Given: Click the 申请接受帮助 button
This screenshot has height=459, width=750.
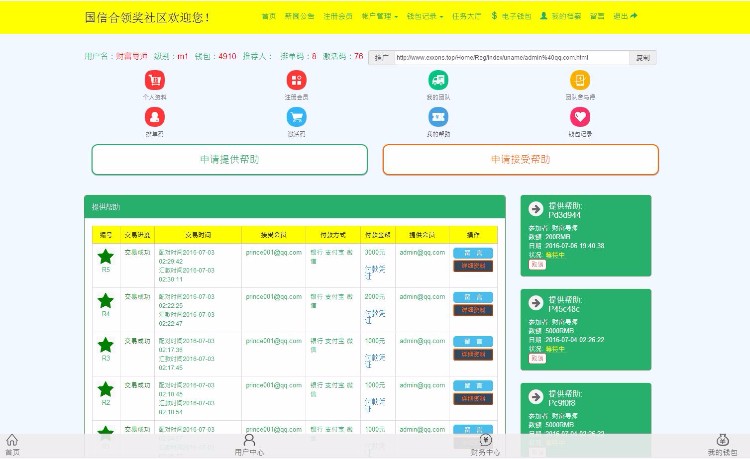Looking at the screenshot, I should pos(520,160).
